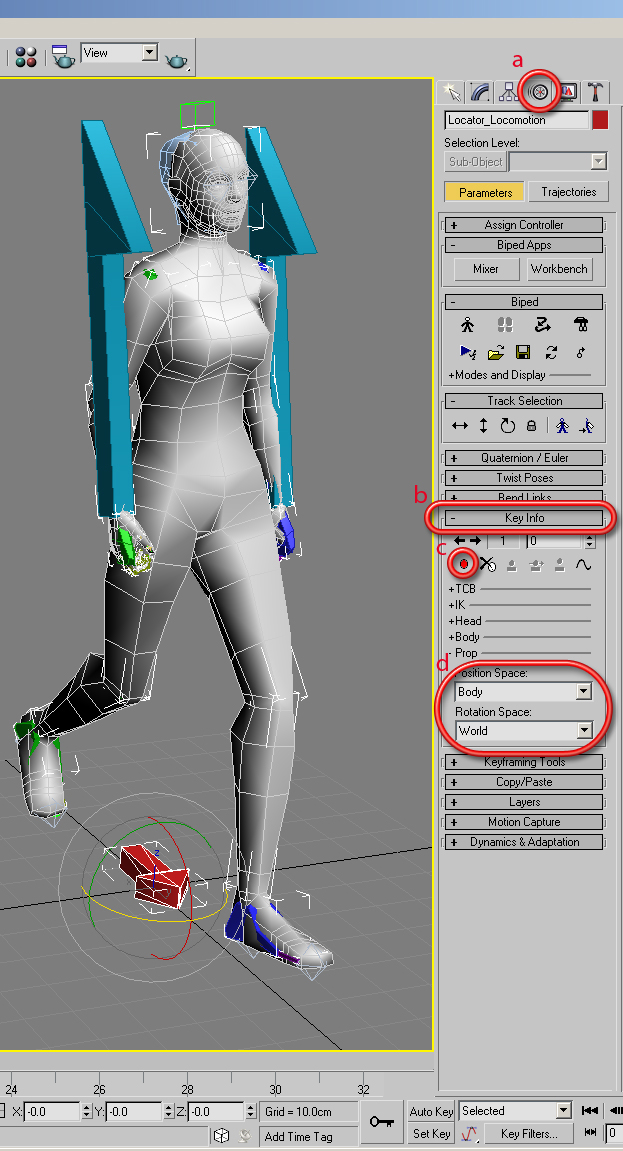Click the Biped Playback icon

[467, 352]
